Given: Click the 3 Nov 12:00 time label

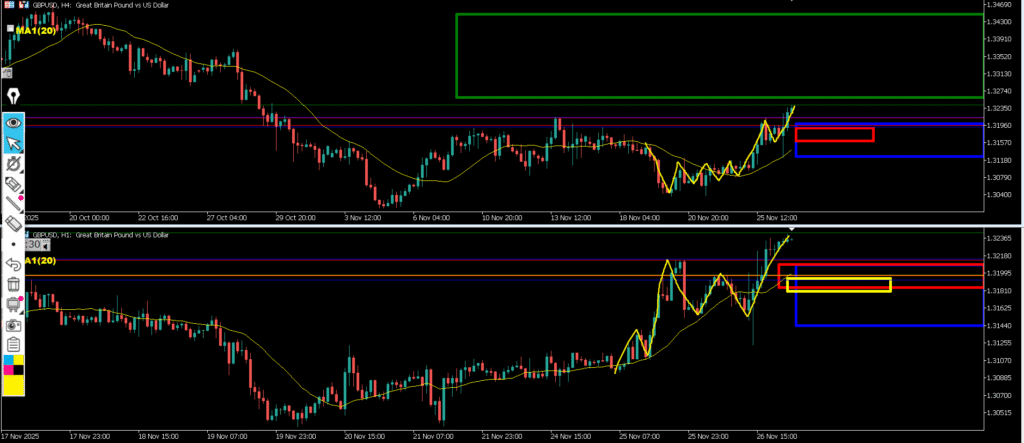Looking at the screenshot, I should coord(365,218).
